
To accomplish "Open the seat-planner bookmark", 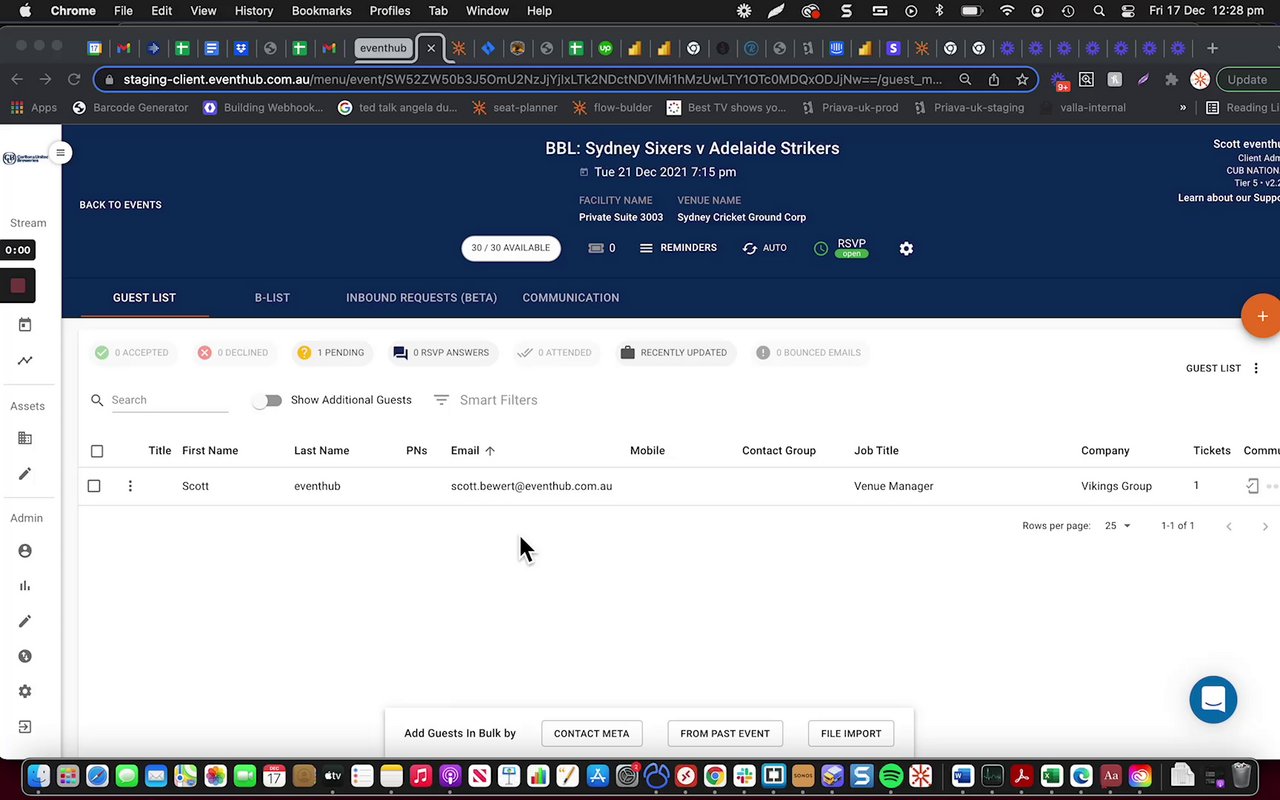I will point(515,107).
